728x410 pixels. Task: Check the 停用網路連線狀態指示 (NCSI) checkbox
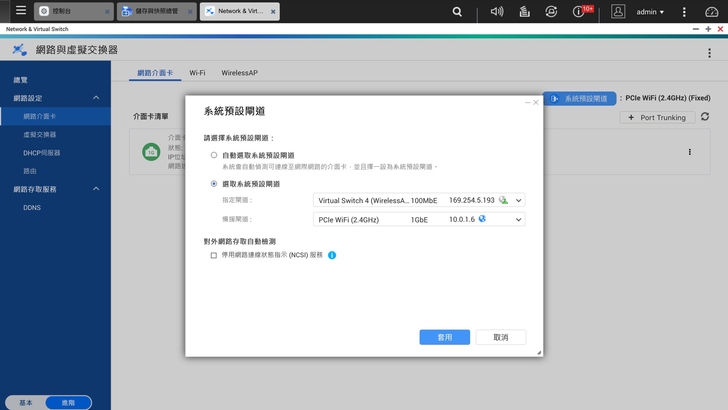point(214,255)
